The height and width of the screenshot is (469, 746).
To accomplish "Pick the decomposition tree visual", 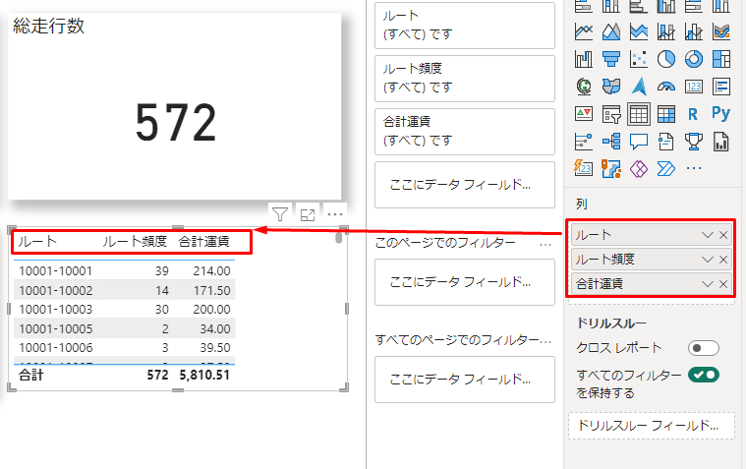I will pos(611,141).
